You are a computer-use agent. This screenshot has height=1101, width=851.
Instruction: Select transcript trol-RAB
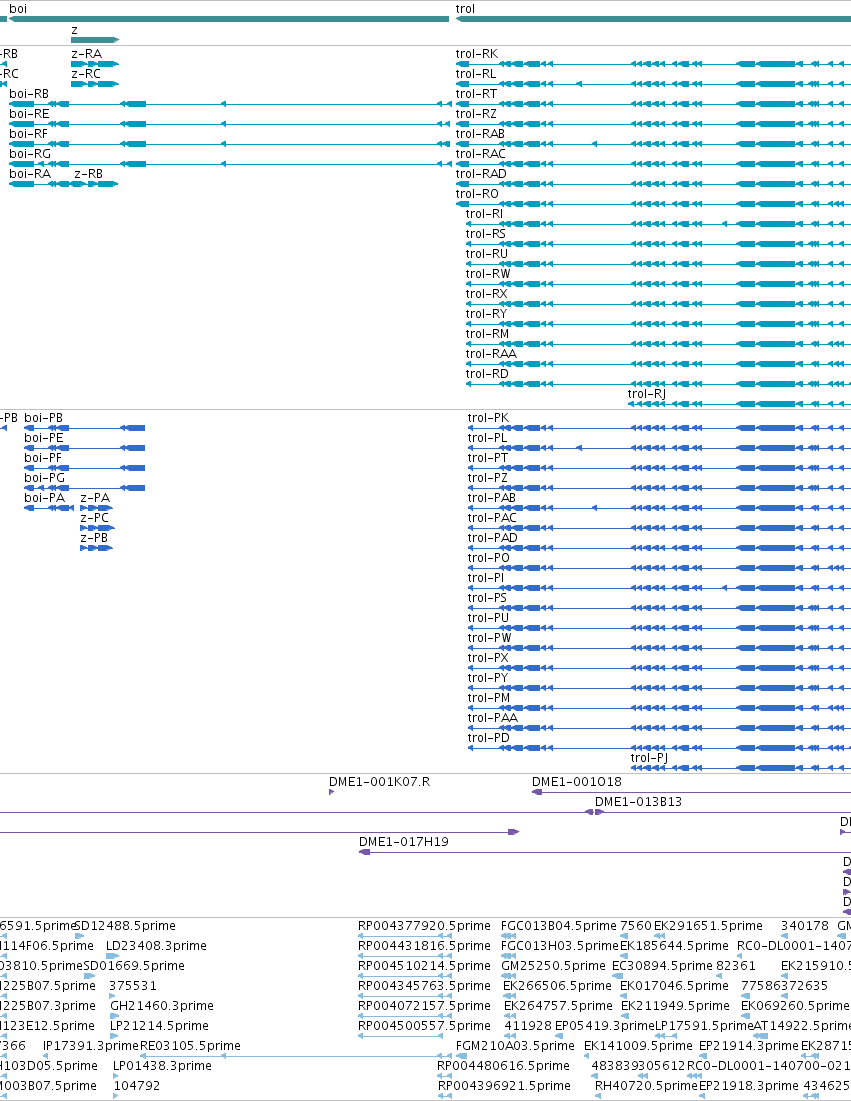(x=653, y=144)
